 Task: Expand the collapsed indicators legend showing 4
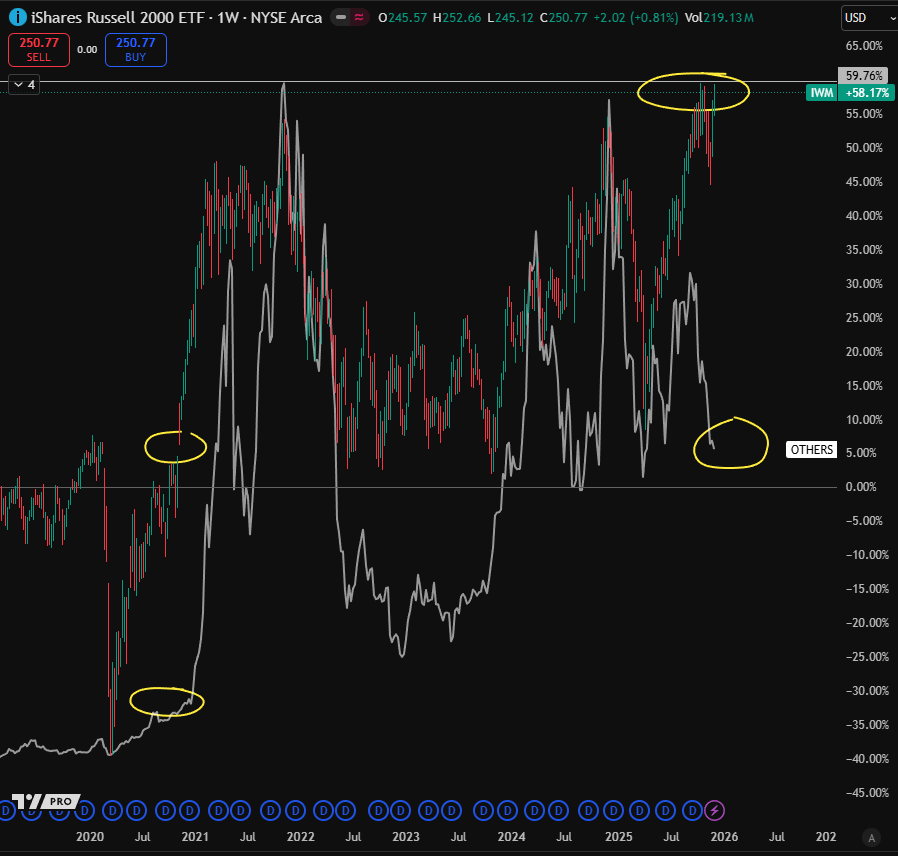click(x=24, y=85)
